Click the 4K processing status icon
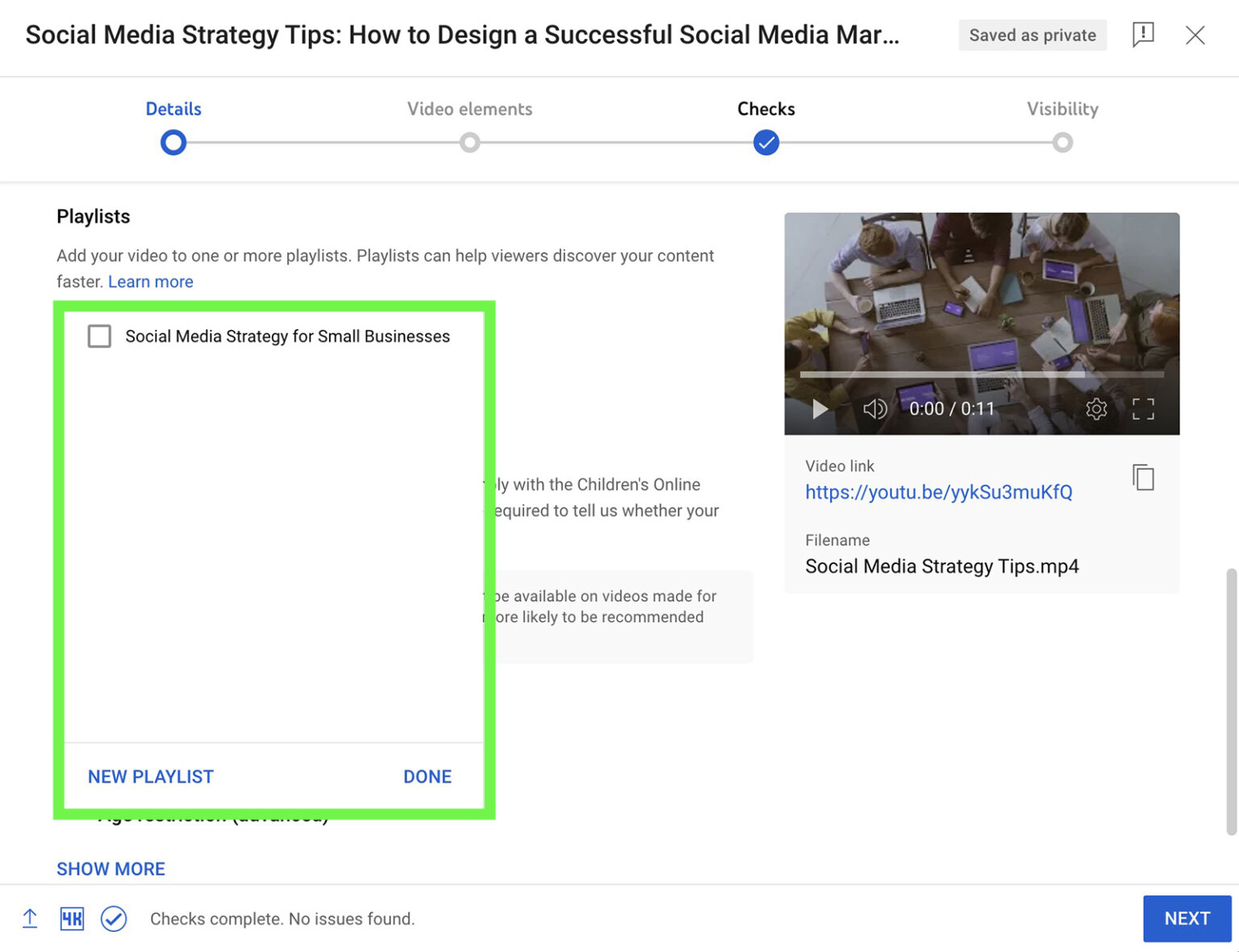 pos(72,918)
